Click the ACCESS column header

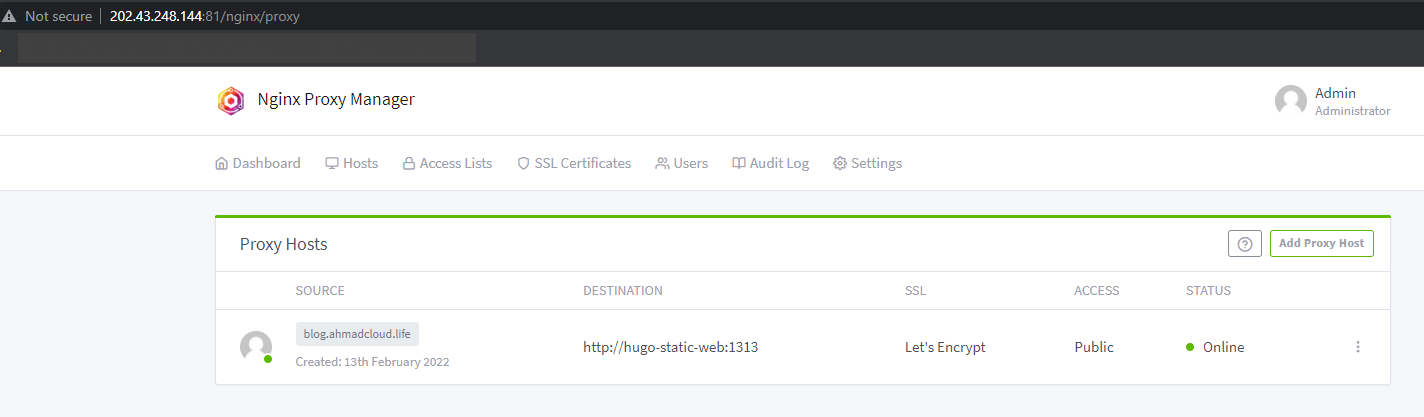point(1097,291)
